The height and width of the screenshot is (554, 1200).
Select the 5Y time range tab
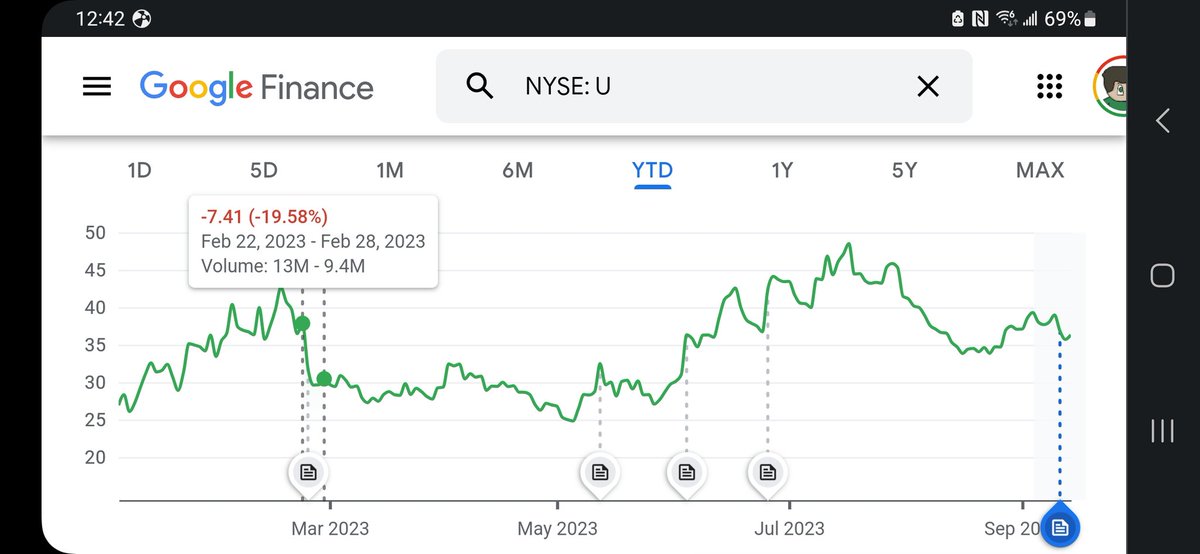point(904,170)
